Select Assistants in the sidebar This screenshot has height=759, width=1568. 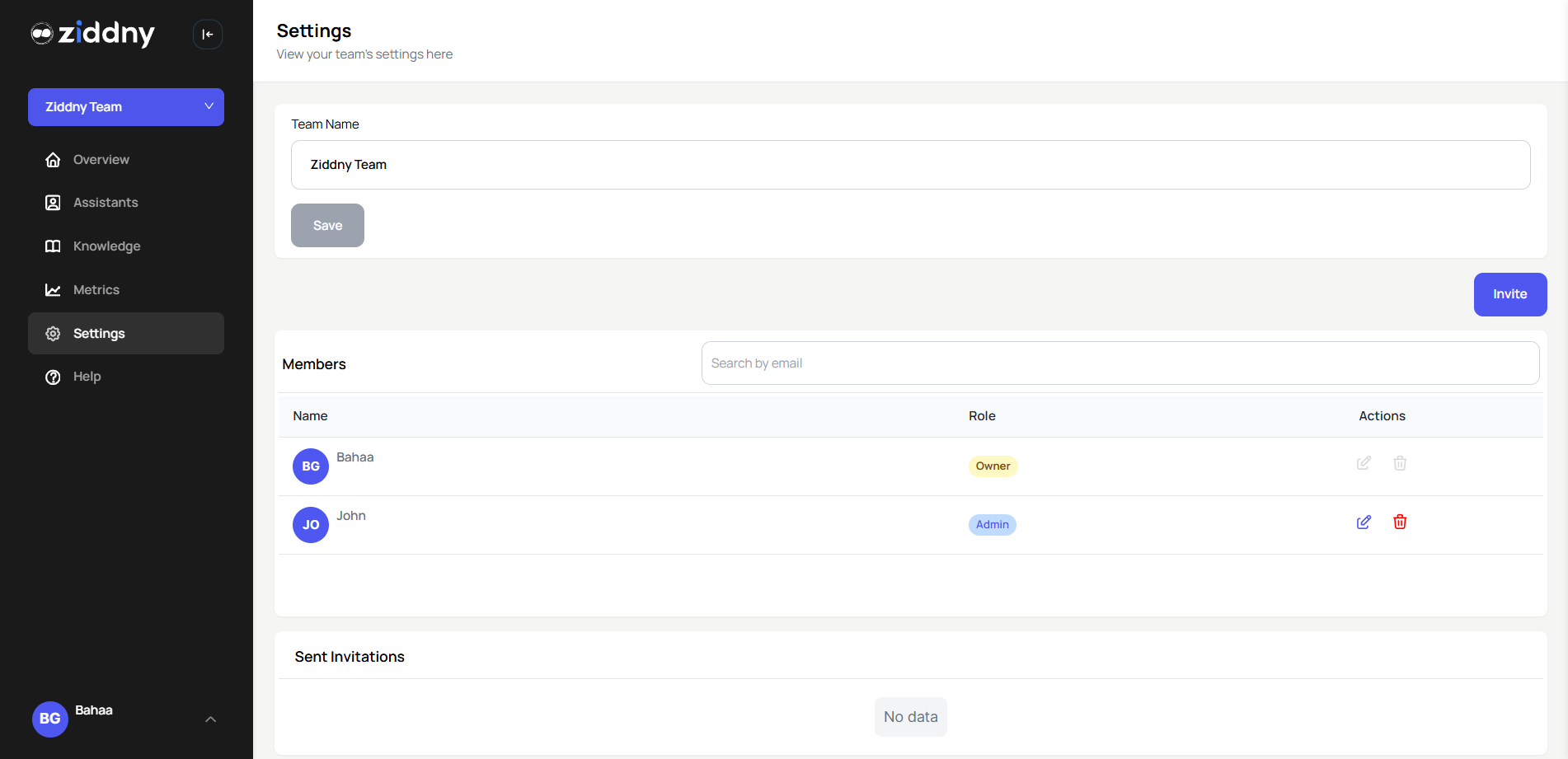point(105,202)
